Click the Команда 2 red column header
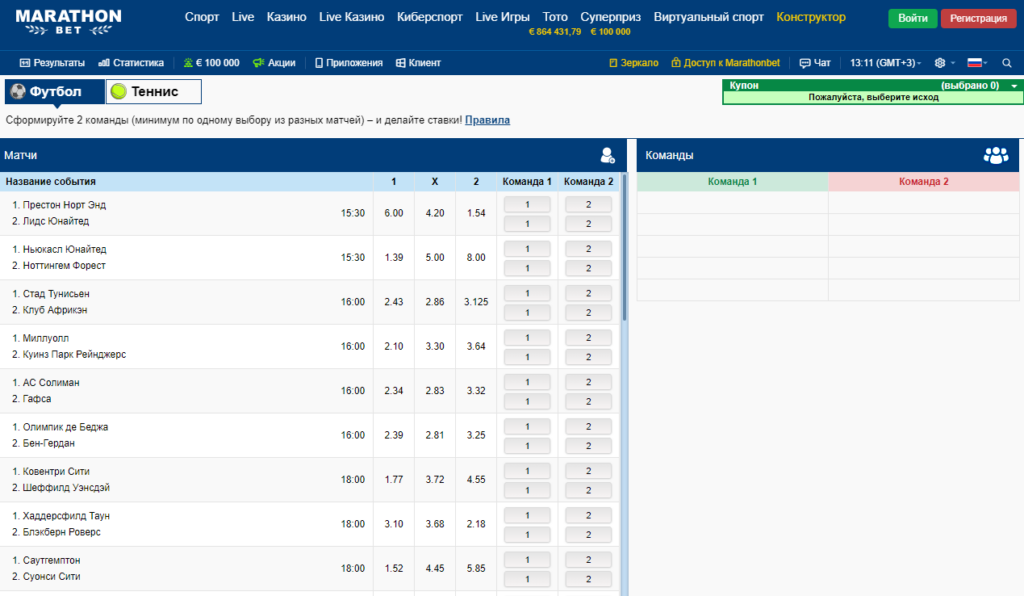This screenshot has height=596, width=1024. (923, 181)
